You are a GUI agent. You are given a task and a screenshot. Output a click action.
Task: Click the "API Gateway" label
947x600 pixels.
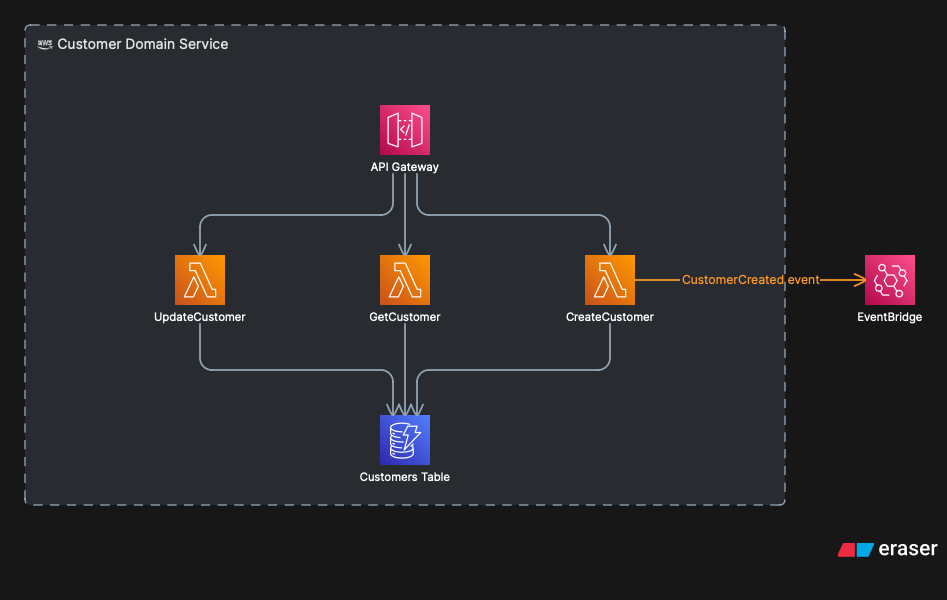[x=405, y=167]
